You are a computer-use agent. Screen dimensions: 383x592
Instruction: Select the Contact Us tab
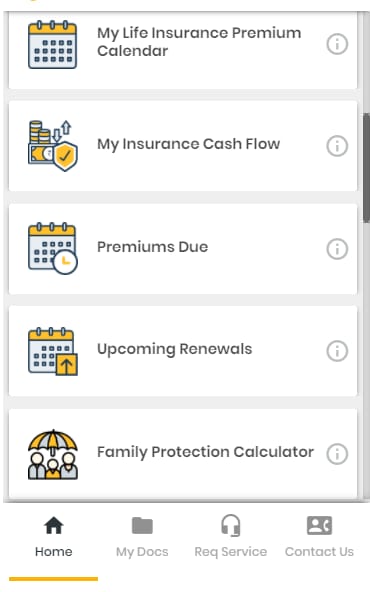click(x=319, y=536)
